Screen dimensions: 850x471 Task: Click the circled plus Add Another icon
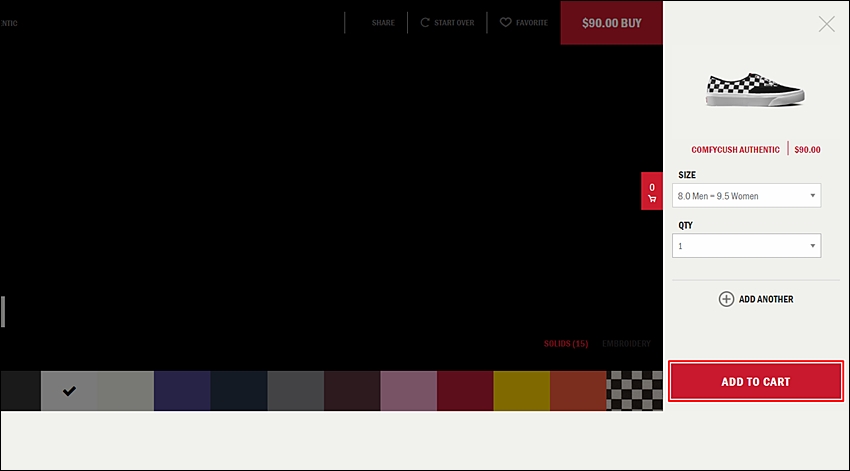click(726, 299)
